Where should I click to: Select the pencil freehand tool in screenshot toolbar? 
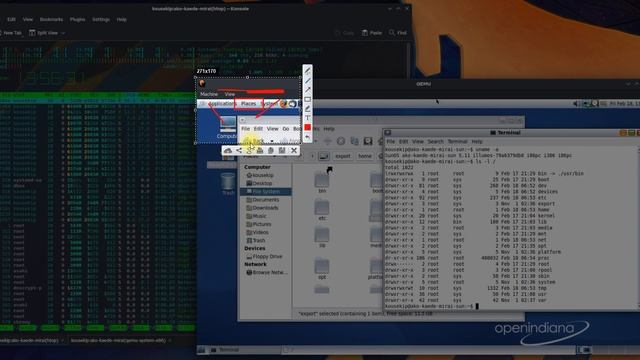coord(308,71)
